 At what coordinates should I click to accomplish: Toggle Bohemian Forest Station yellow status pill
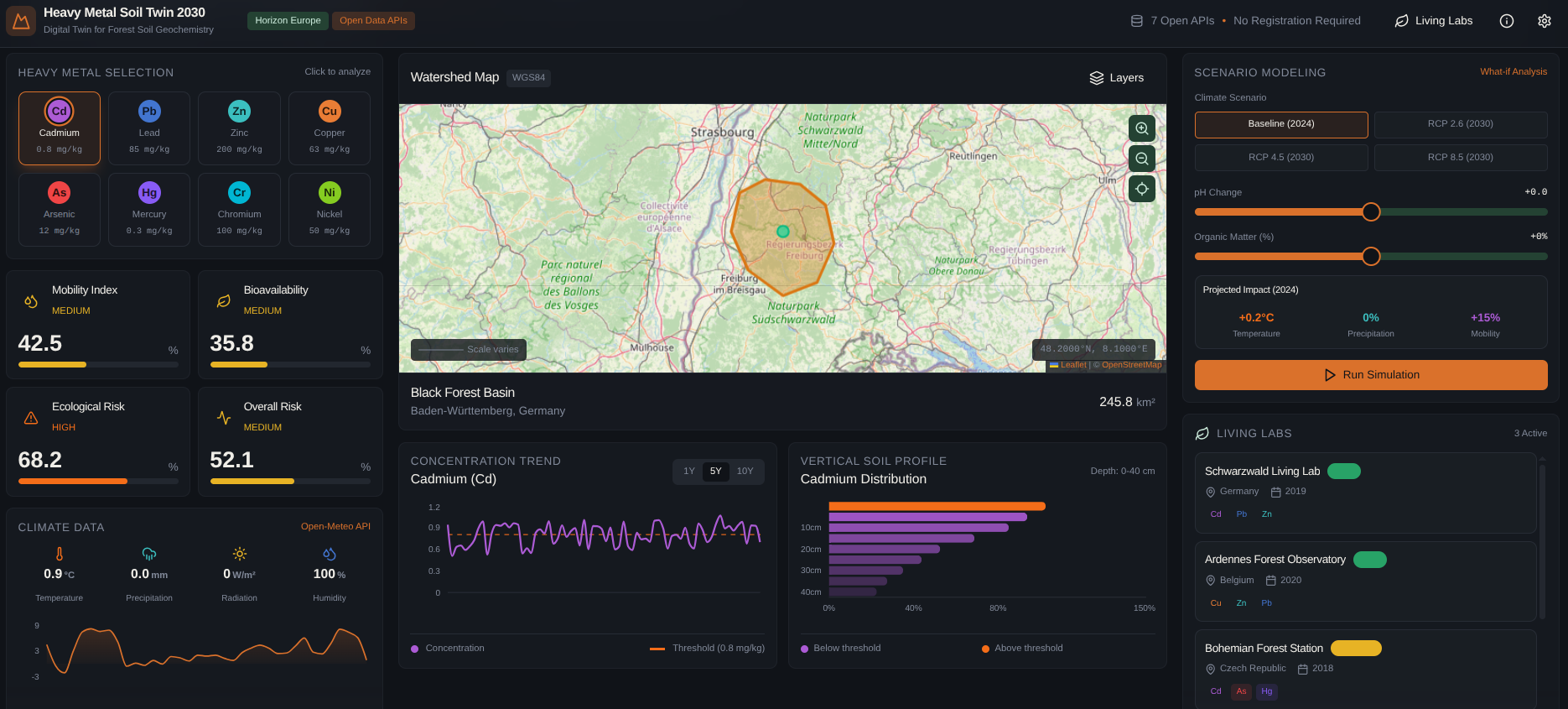click(1356, 649)
